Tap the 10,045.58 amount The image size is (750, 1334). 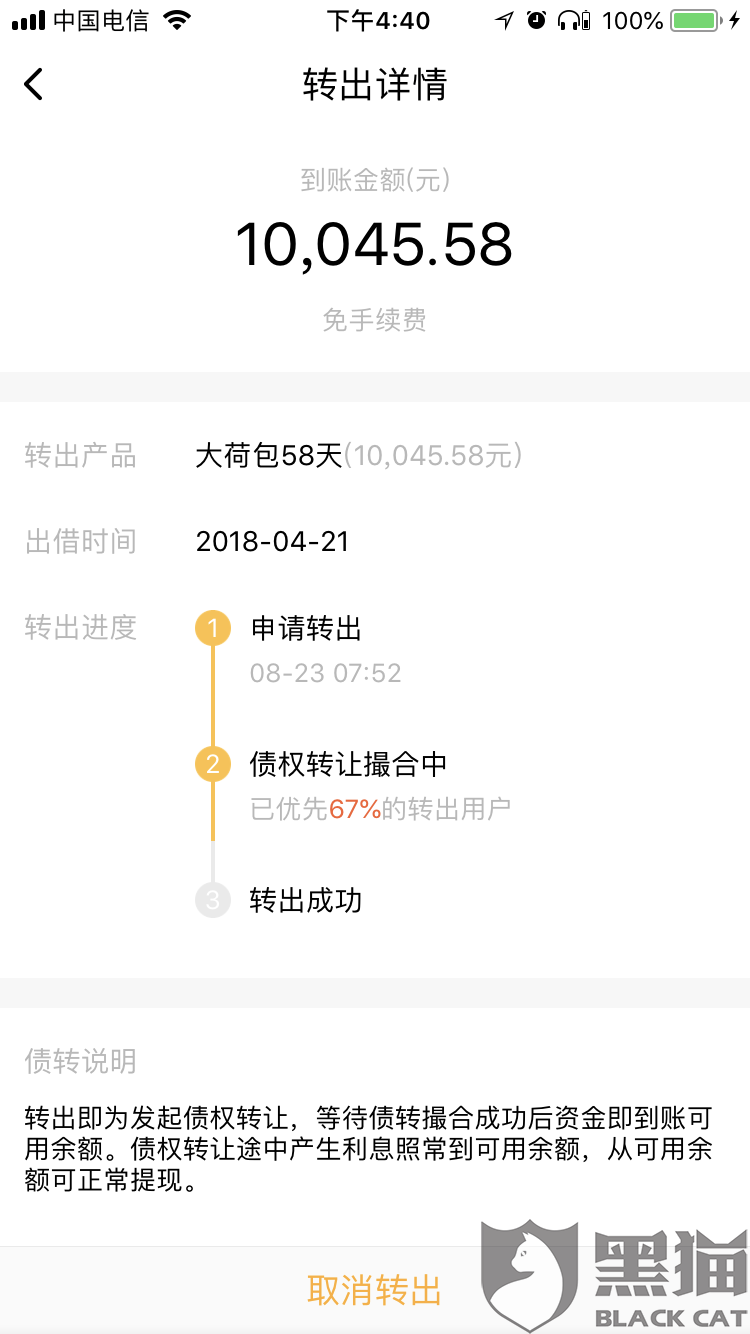[x=374, y=245]
